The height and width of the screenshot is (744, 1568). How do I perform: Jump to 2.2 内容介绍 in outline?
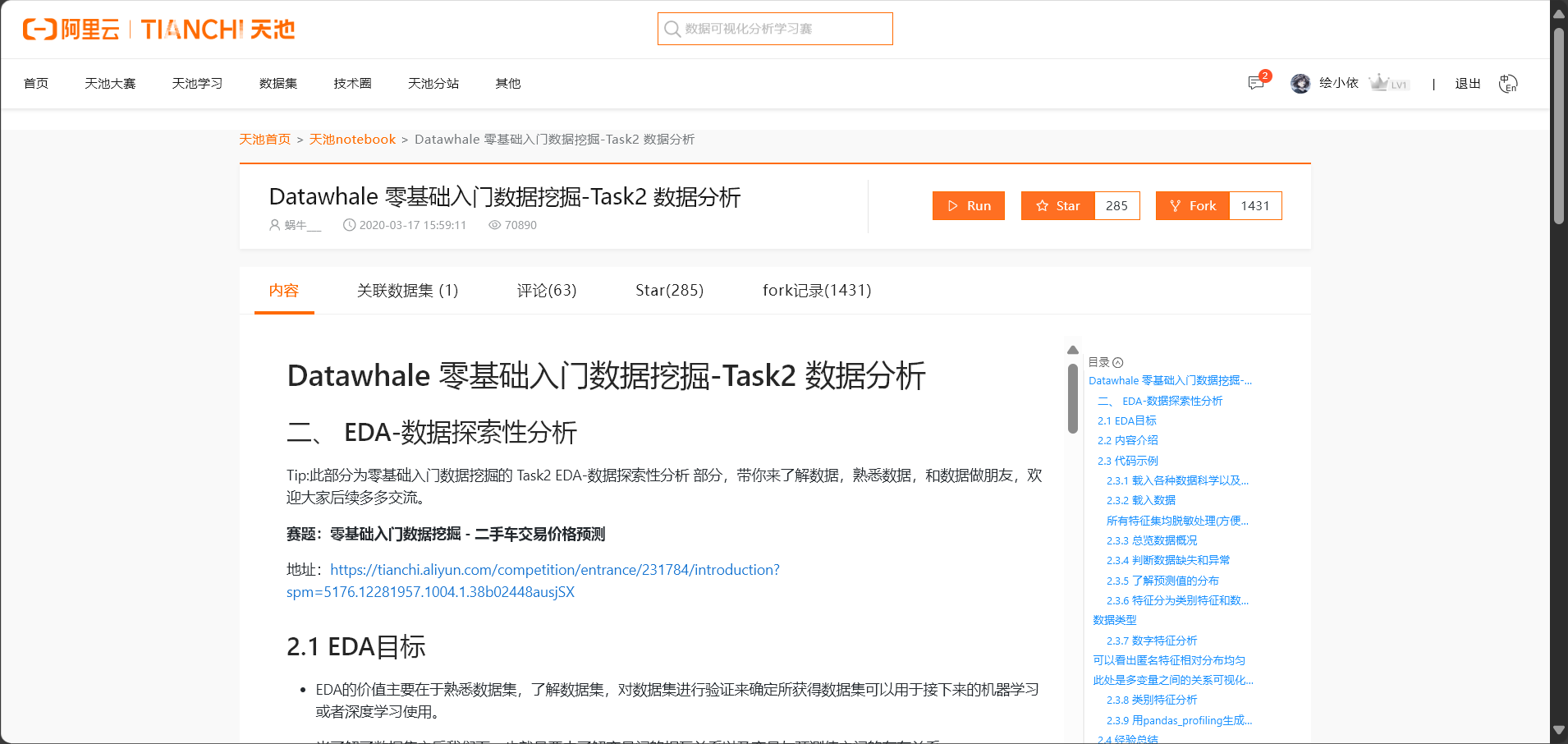pos(1127,440)
